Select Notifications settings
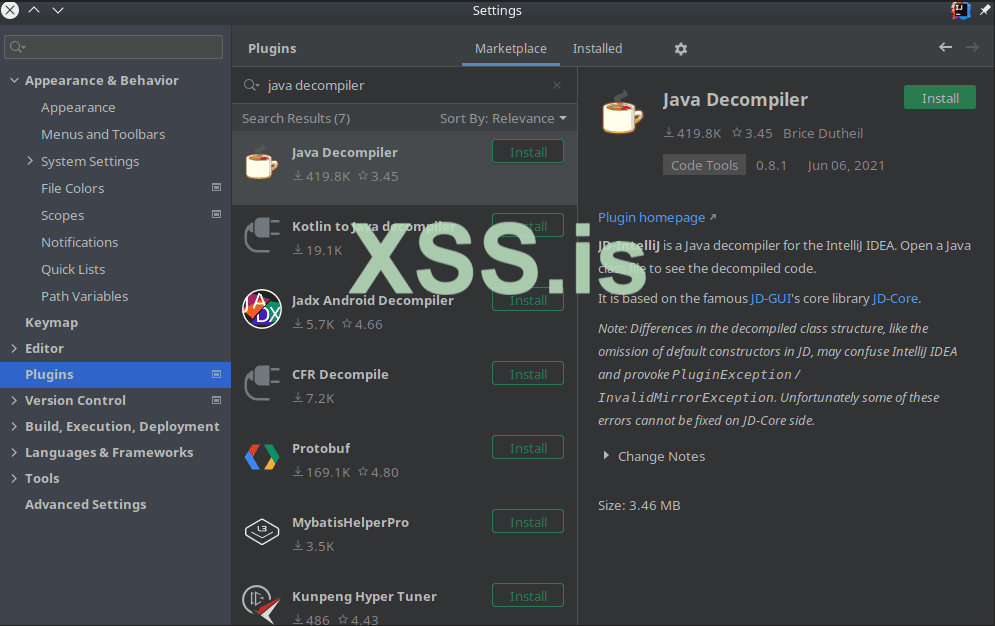The width and height of the screenshot is (995, 626). tap(79, 242)
